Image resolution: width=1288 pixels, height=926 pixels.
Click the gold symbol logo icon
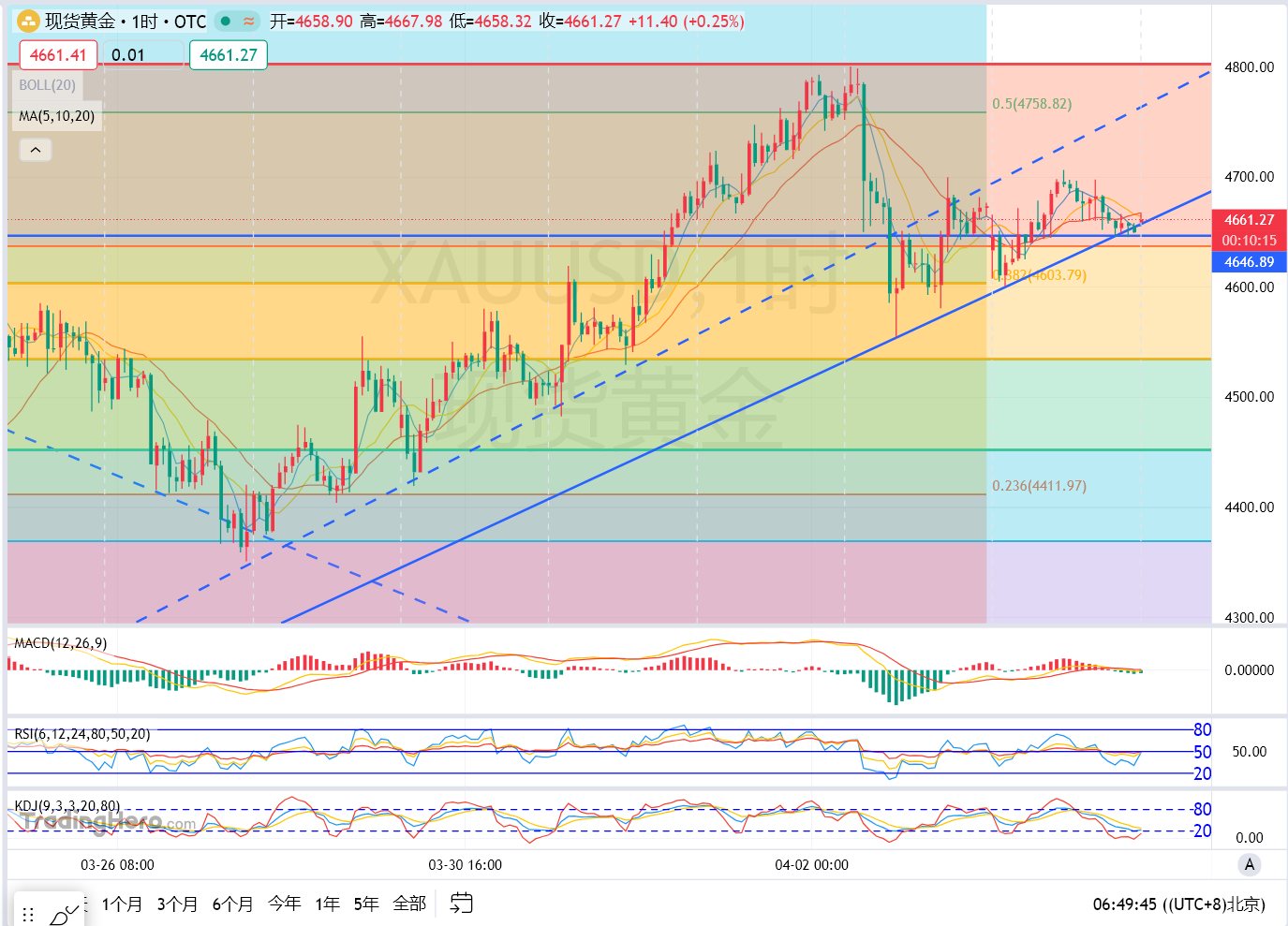click(28, 21)
